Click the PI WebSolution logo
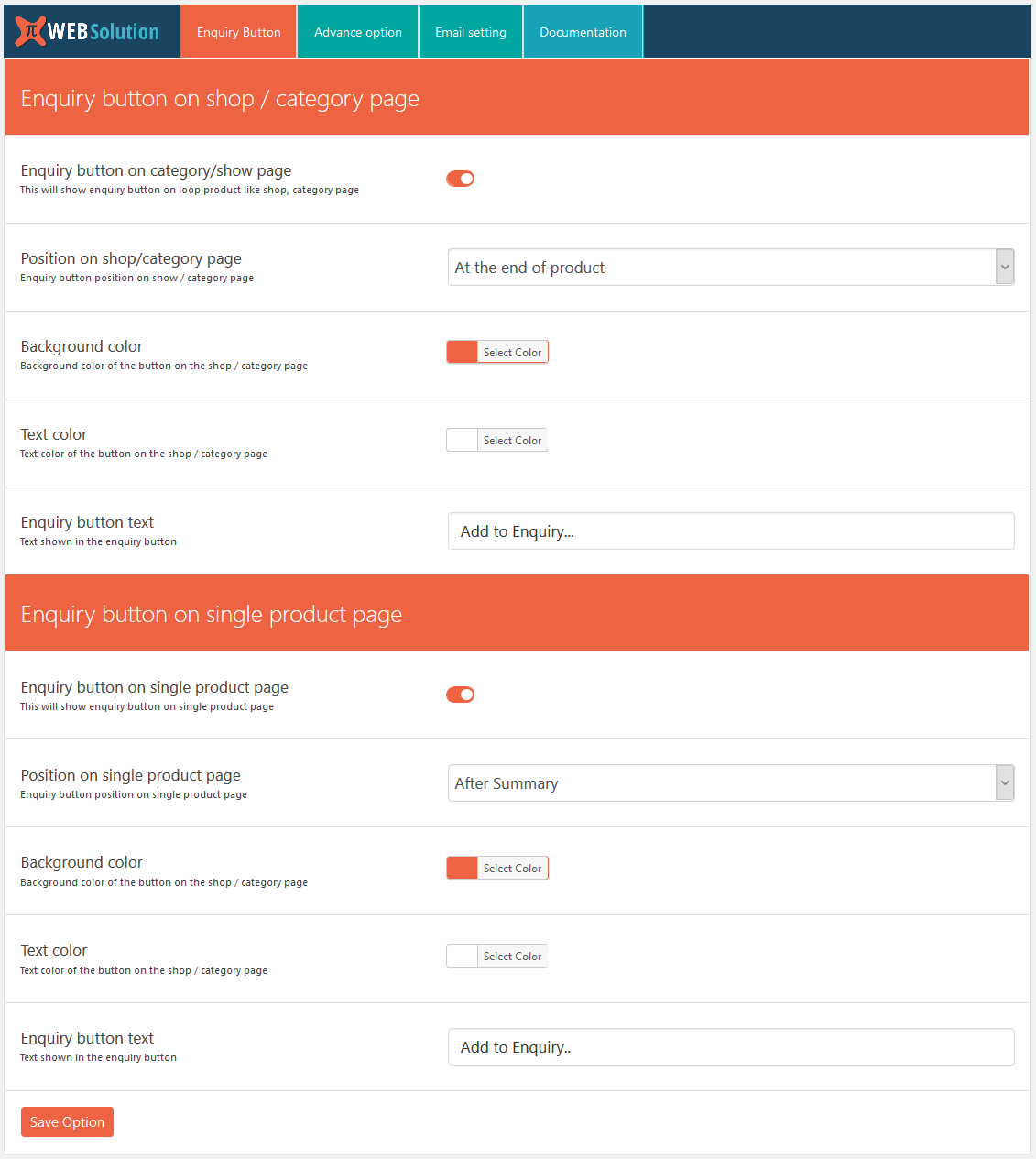1036x1159 pixels. (x=88, y=31)
